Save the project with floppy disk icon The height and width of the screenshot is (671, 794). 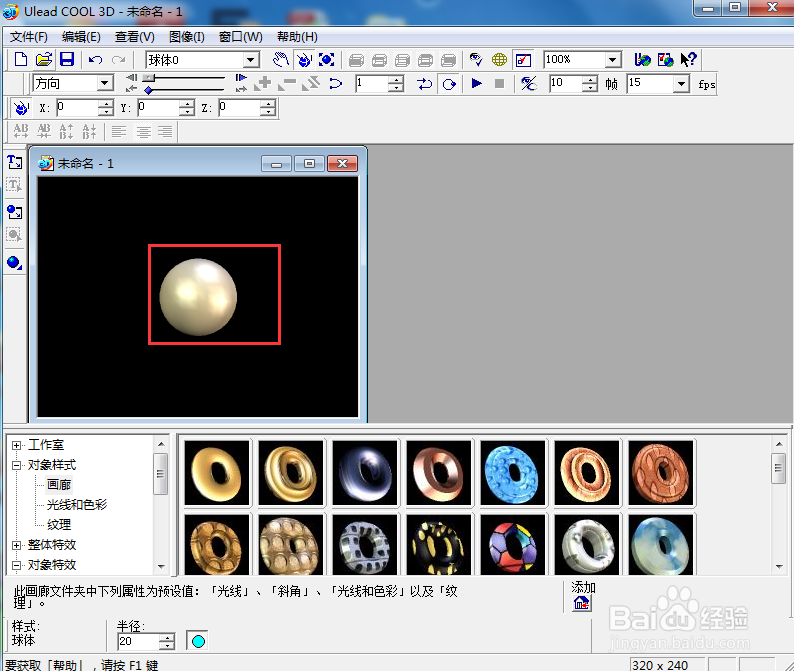[x=67, y=60]
